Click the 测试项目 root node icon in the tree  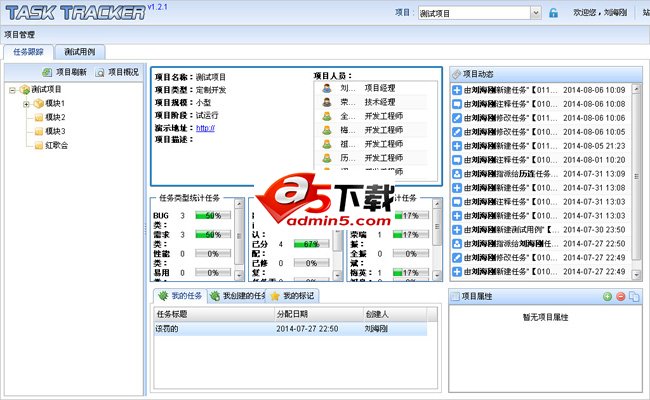click(x=24, y=90)
